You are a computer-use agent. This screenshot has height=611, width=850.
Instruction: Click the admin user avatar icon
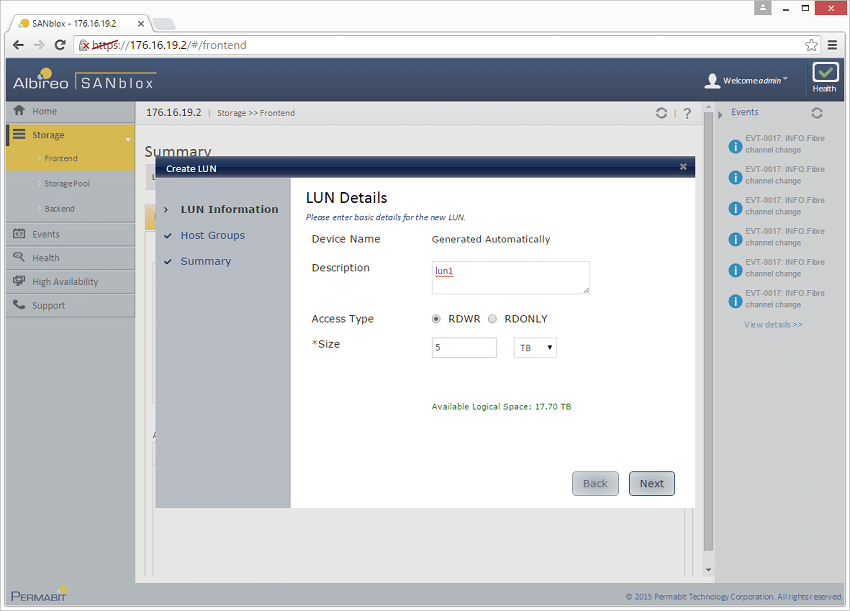pyautogui.click(x=712, y=81)
